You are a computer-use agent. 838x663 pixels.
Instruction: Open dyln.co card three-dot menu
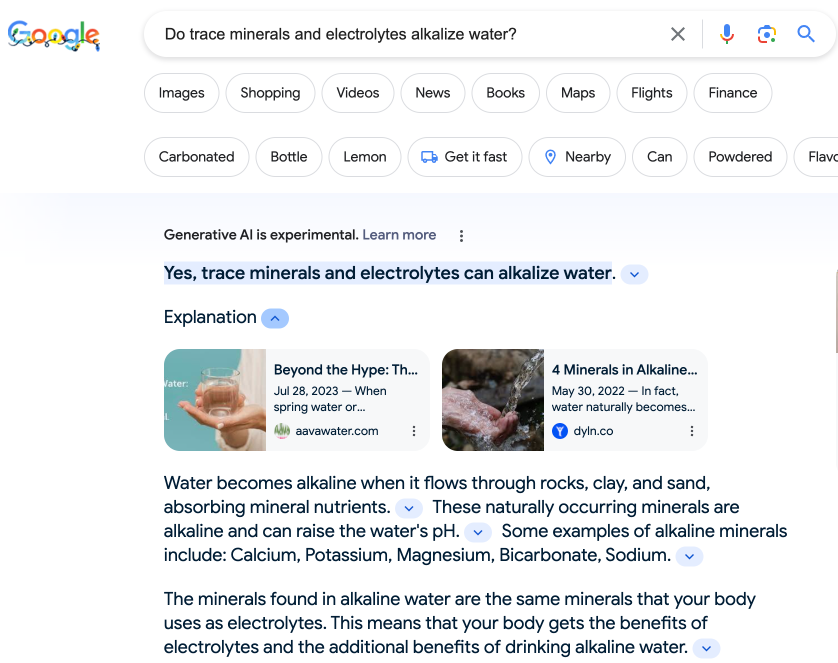(x=692, y=431)
